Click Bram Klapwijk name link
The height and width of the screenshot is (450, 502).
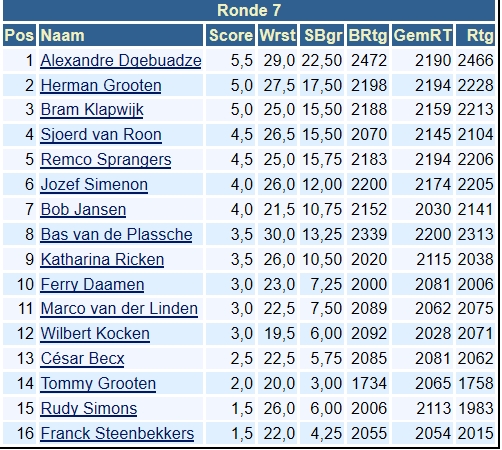point(92,110)
